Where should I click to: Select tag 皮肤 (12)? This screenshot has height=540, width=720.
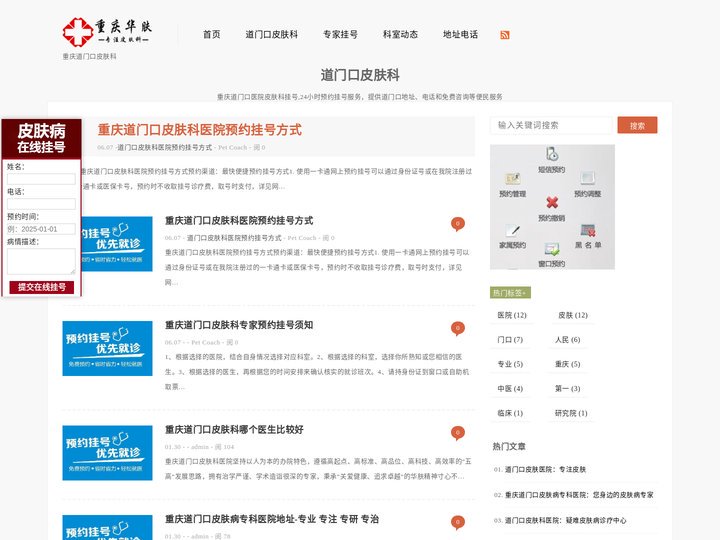pyautogui.click(x=573, y=315)
